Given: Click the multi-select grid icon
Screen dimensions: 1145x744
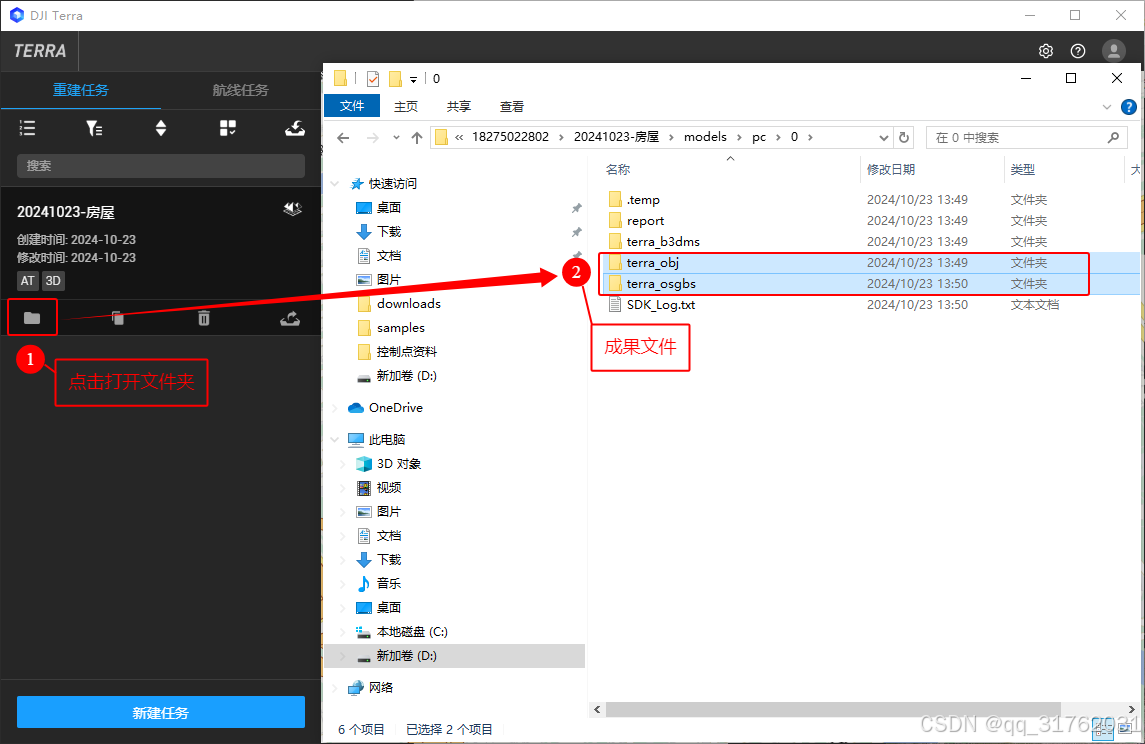Looking at the screenshot, I should point(228,129).
